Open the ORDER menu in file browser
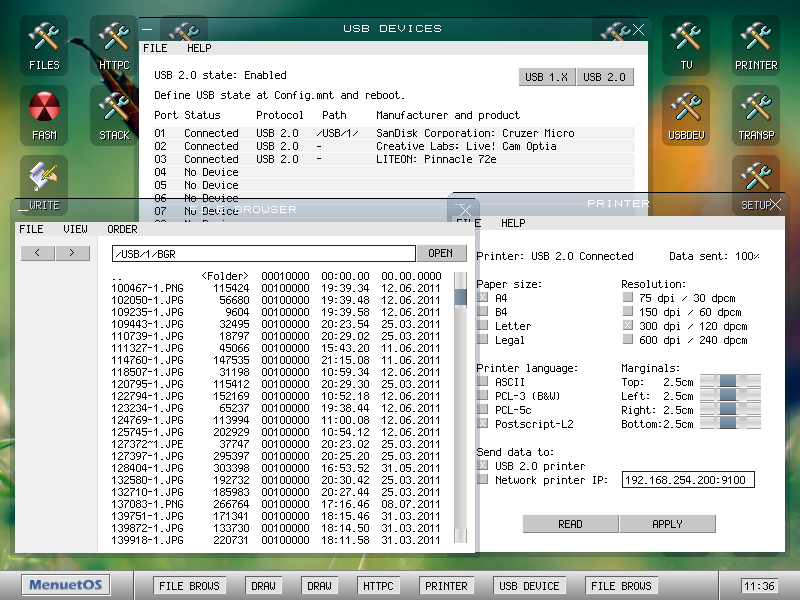This screenshot has height=600, width=800. coord(122,229)
